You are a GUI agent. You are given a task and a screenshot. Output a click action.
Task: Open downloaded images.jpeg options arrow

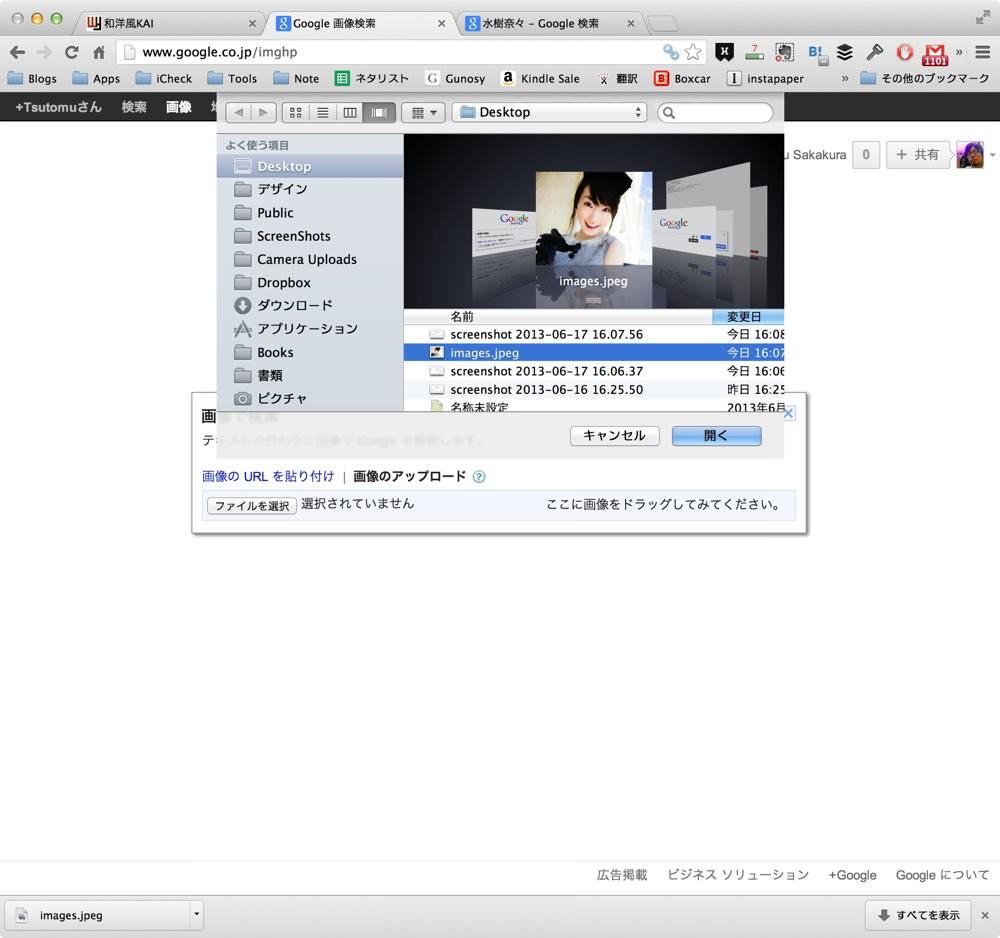coord(196,914)
